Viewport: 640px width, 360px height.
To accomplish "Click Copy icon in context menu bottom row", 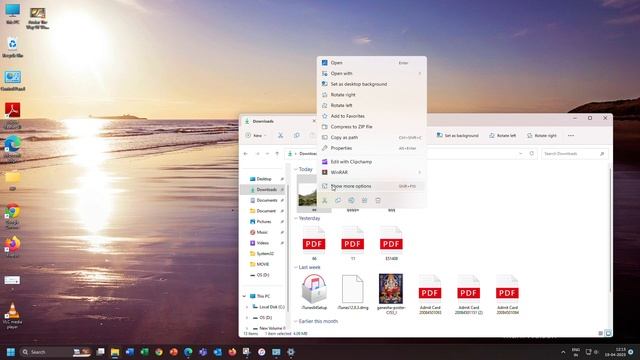I will coord(338,200).
